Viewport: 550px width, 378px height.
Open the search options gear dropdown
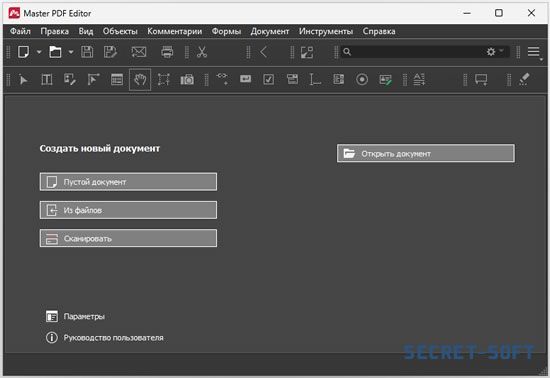click(x=495, y=52)
